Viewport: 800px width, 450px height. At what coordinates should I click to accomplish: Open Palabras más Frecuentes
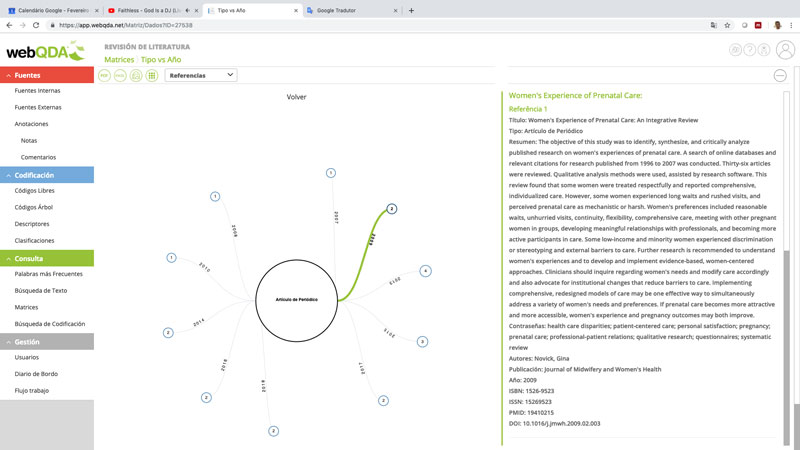click(x=48, y=274)
